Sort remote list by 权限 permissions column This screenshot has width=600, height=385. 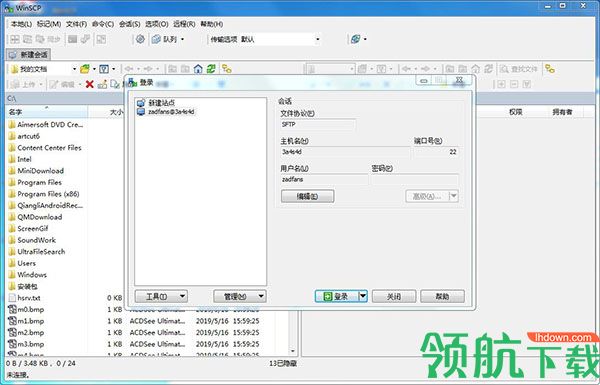click(515, 112)
